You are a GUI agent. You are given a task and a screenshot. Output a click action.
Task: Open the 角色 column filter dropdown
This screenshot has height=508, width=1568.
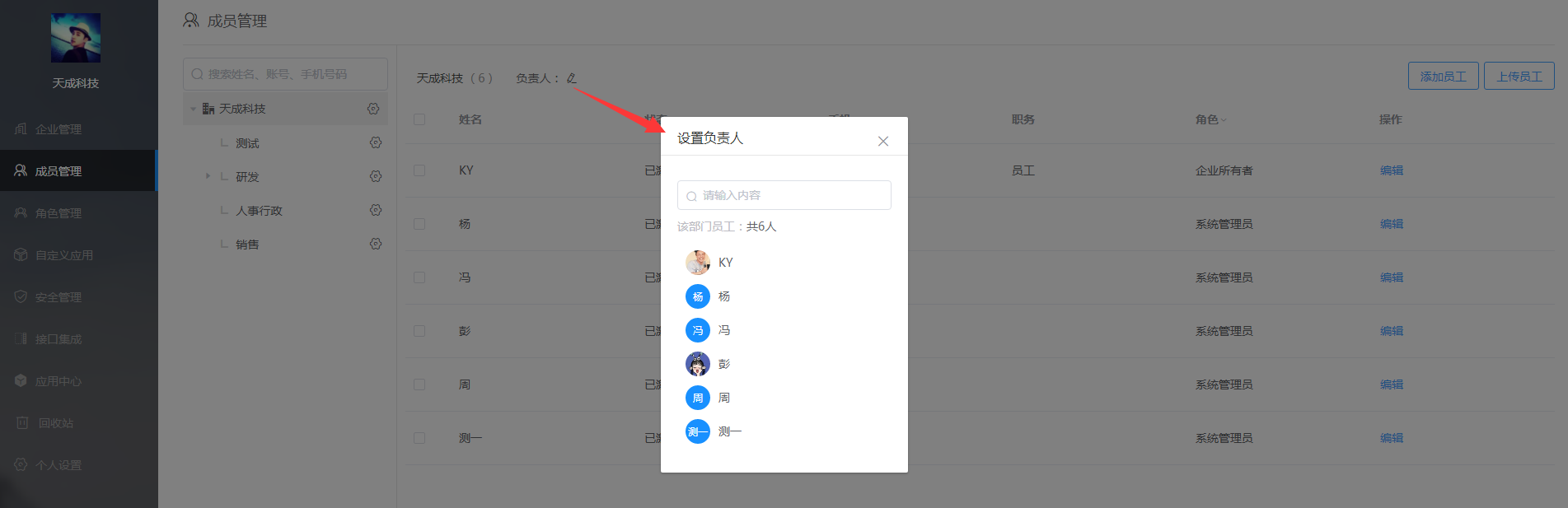point(1224,120)
